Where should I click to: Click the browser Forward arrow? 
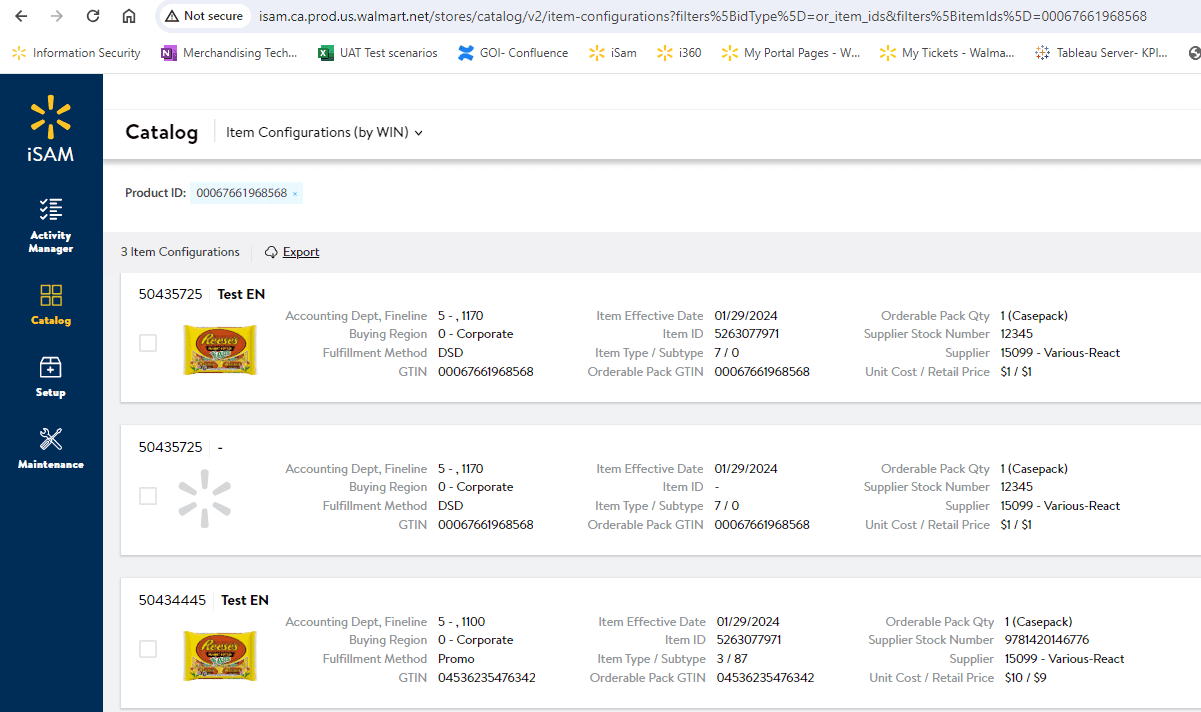(x=57, y=16)
